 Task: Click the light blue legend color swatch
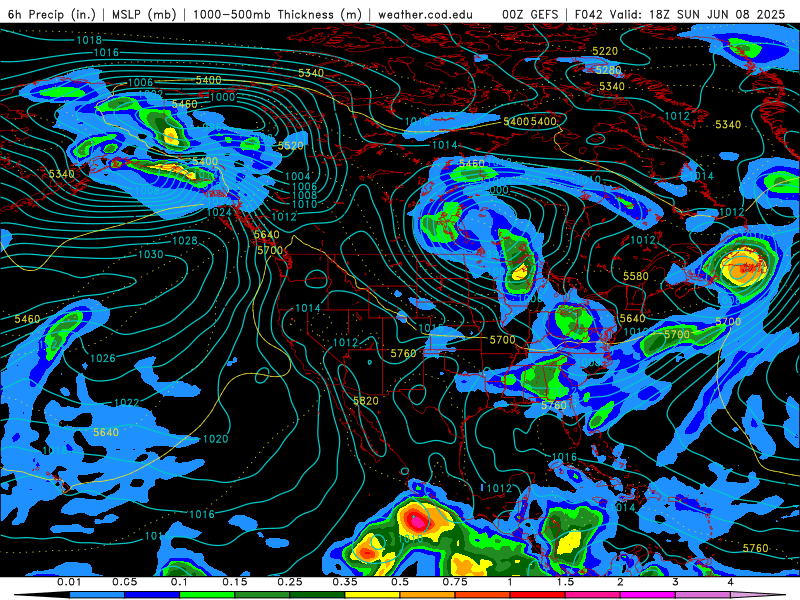pyautogui.click(x=97, y=595)
